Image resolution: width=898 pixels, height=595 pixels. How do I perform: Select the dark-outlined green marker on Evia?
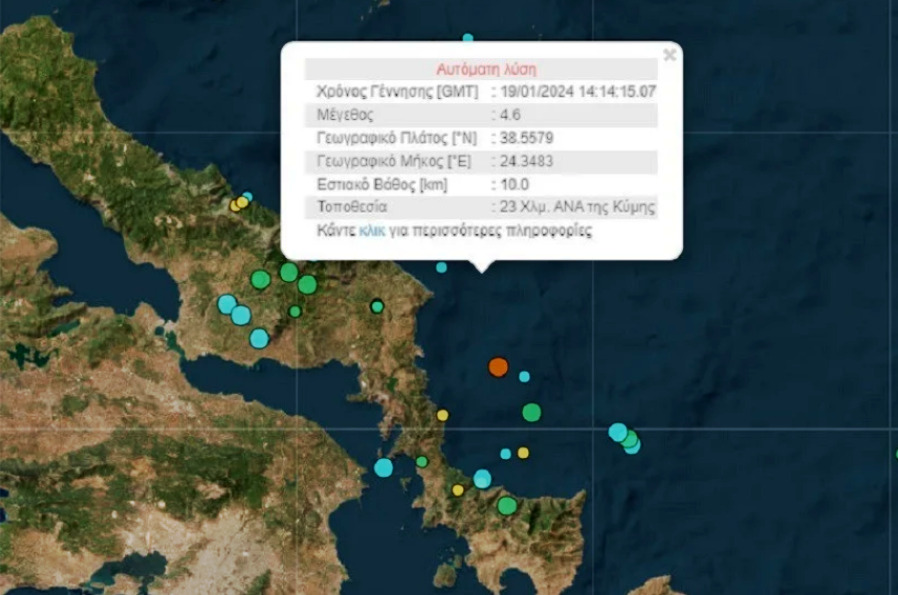pos(377,306)
